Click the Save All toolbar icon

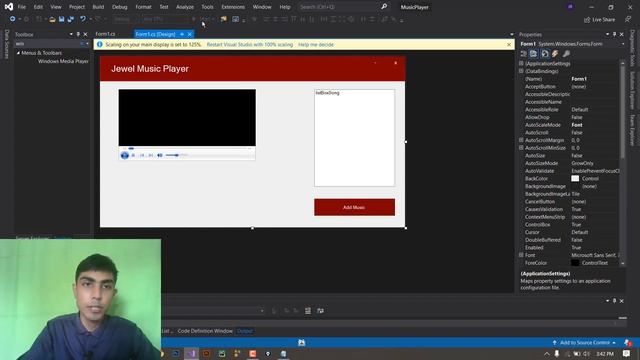[x=71, y=19]
